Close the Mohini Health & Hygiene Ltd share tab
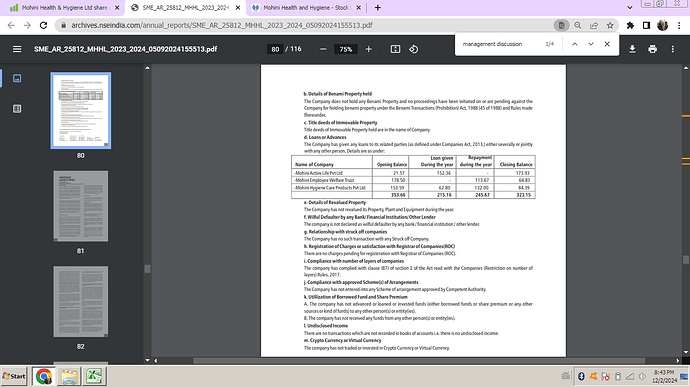Image resolution: width=690 pixels, height=387 pixels. coord(117,7)
